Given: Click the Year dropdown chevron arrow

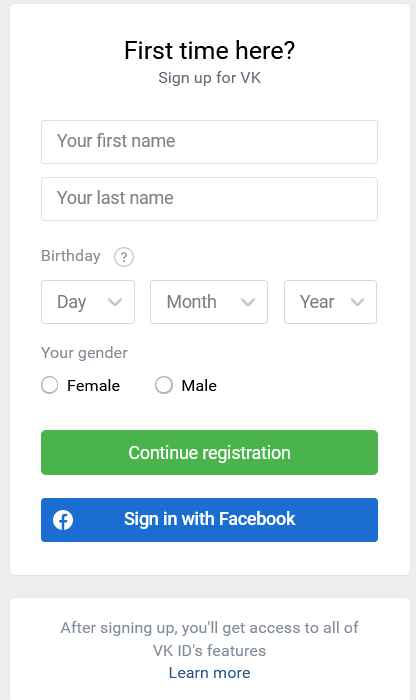Looking at the screenshot, I should 357,302.
